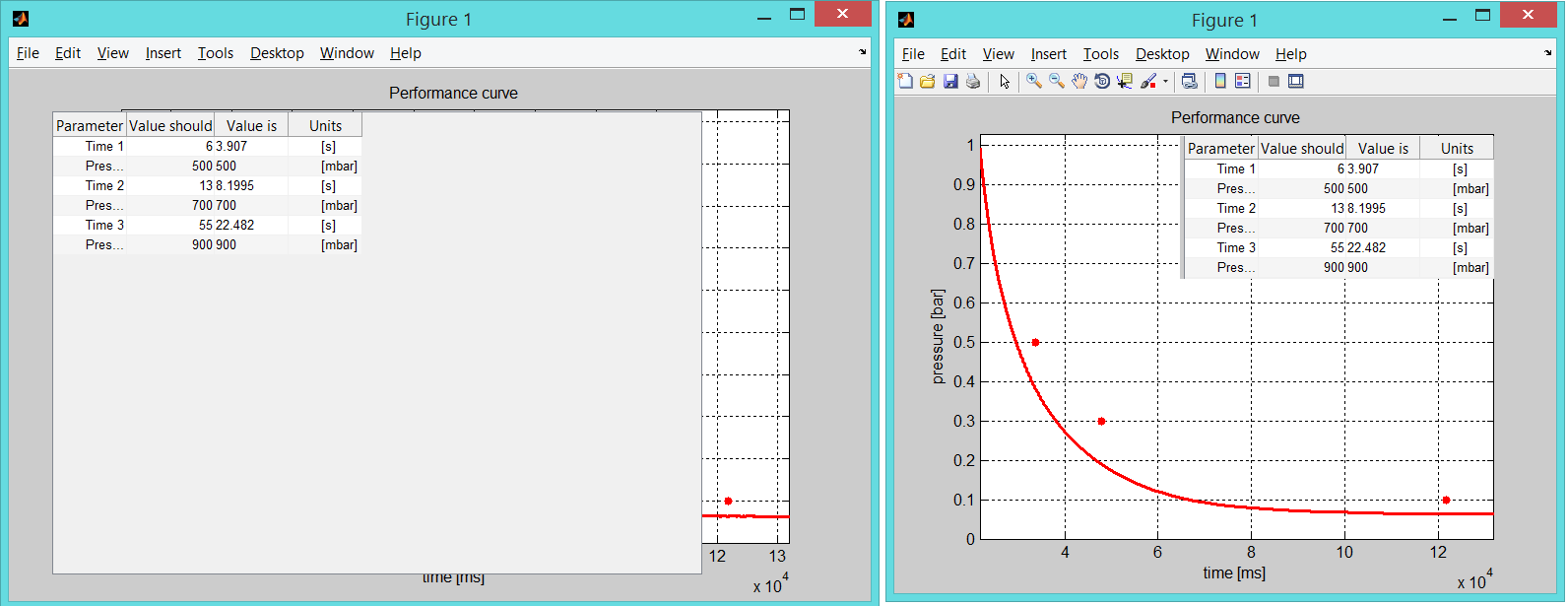
Task: Toggle the Edit Plot arrow tool
Action: 1005,82
